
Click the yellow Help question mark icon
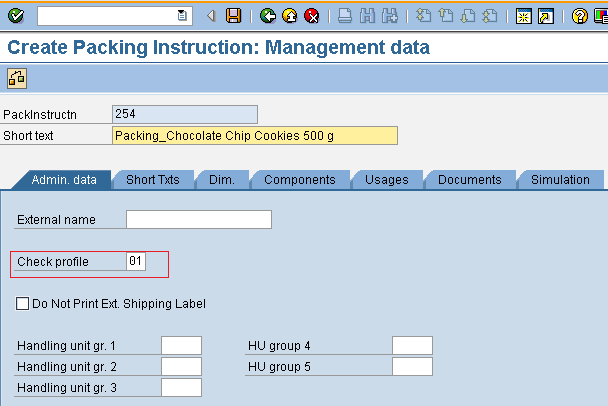pos(580,15)
